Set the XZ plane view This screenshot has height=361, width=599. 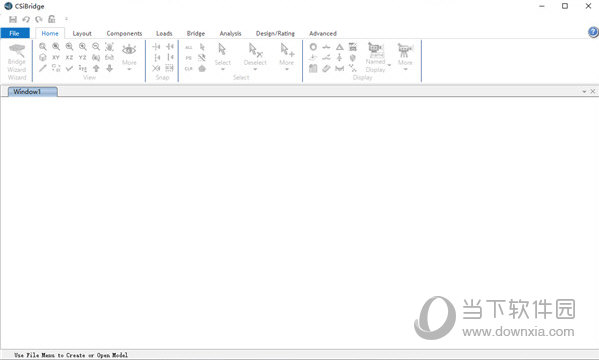click(69, 57)
